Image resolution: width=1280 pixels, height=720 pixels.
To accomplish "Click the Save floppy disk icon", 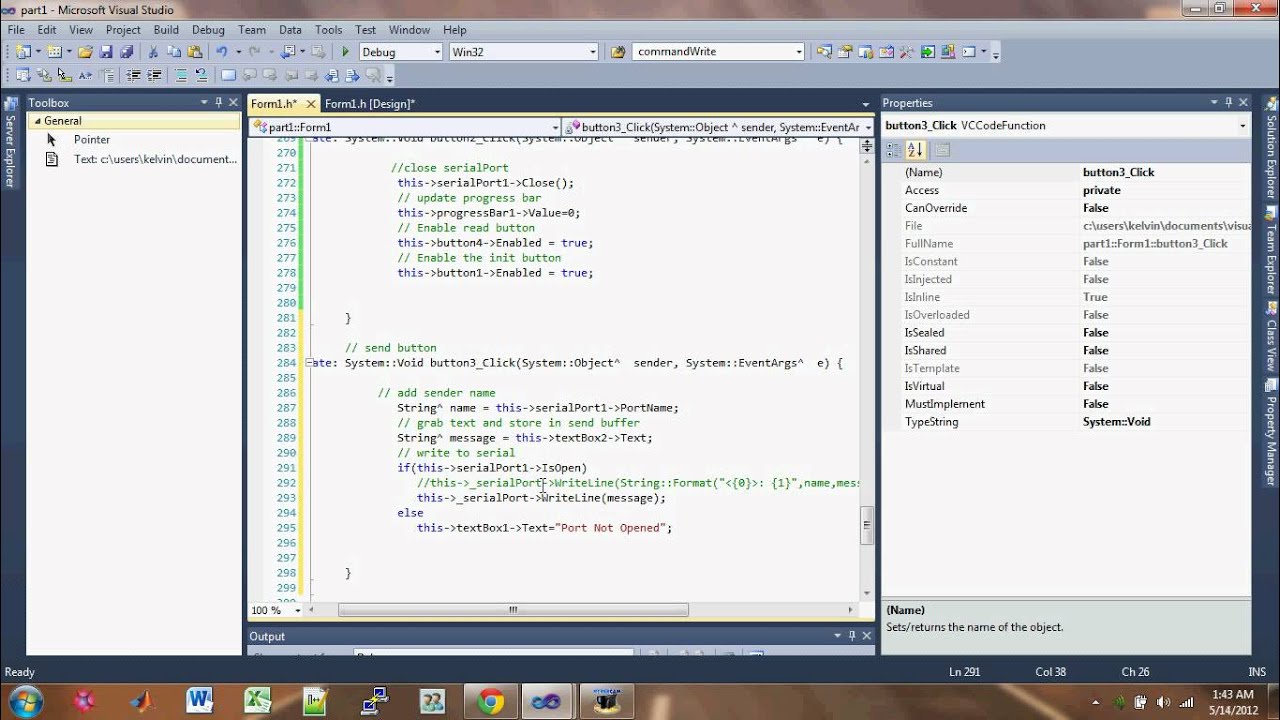I will 106,52.
